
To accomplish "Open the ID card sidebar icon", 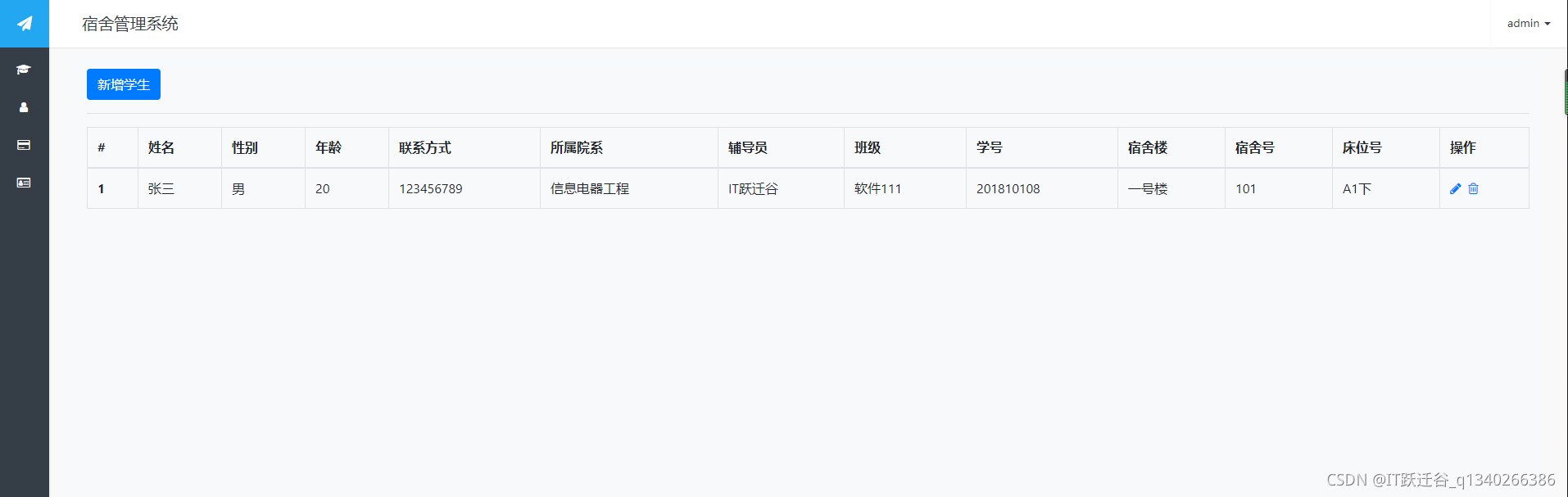I will point(24,183).
